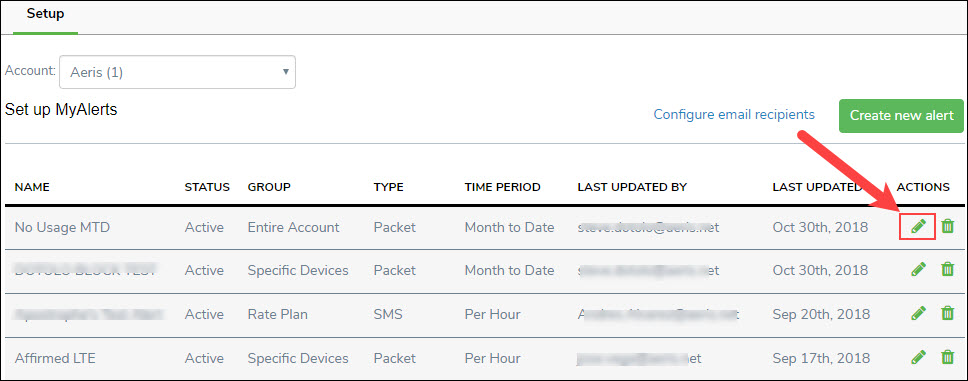Select the No Usage MTD alert name
This screenshot has height=381, width=968.
point(62,227)
